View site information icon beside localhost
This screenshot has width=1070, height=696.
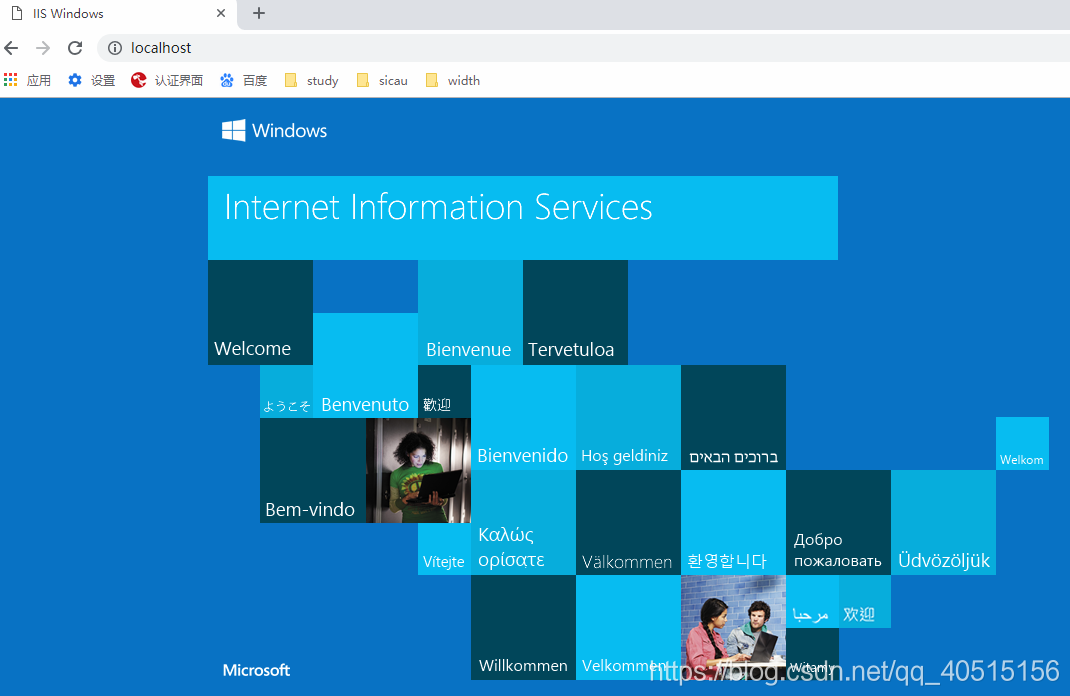(115, 48)
